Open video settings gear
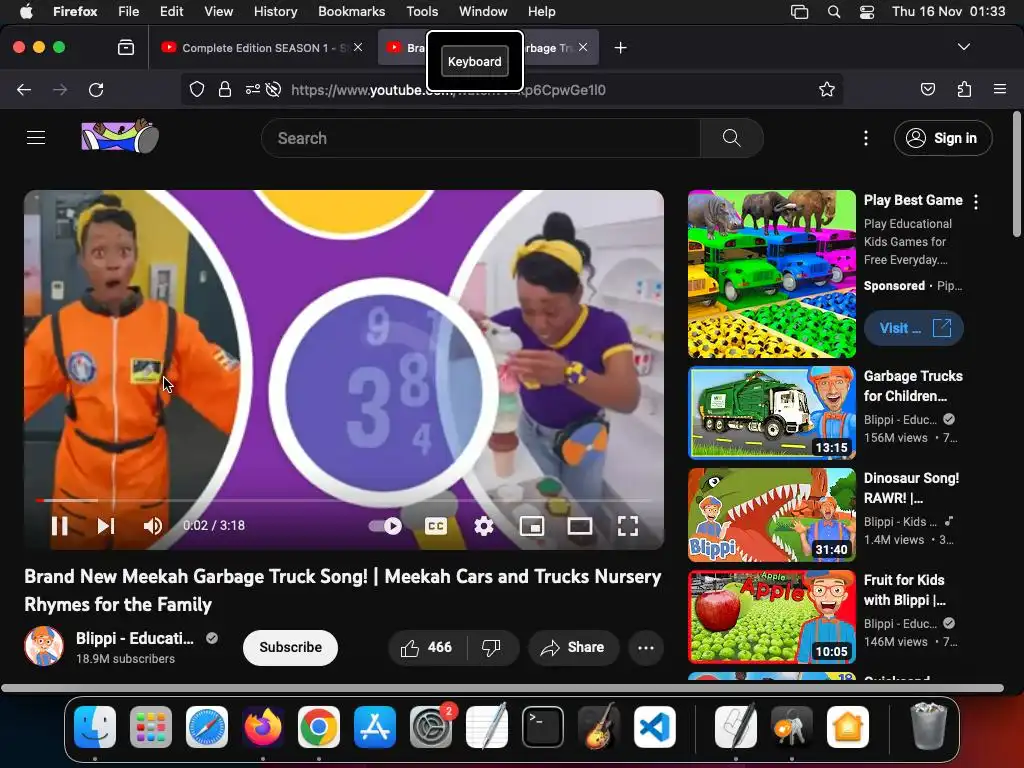This screenshot has height=768, width=1024. click(x=484, y=526)
